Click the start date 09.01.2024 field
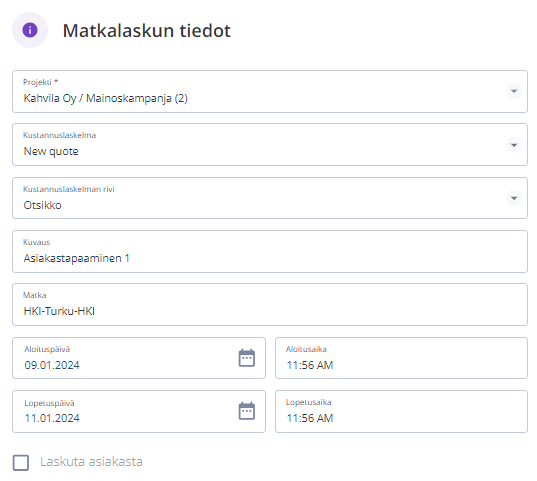The width and height of the screenshot is (537, 481). [139, 358]
